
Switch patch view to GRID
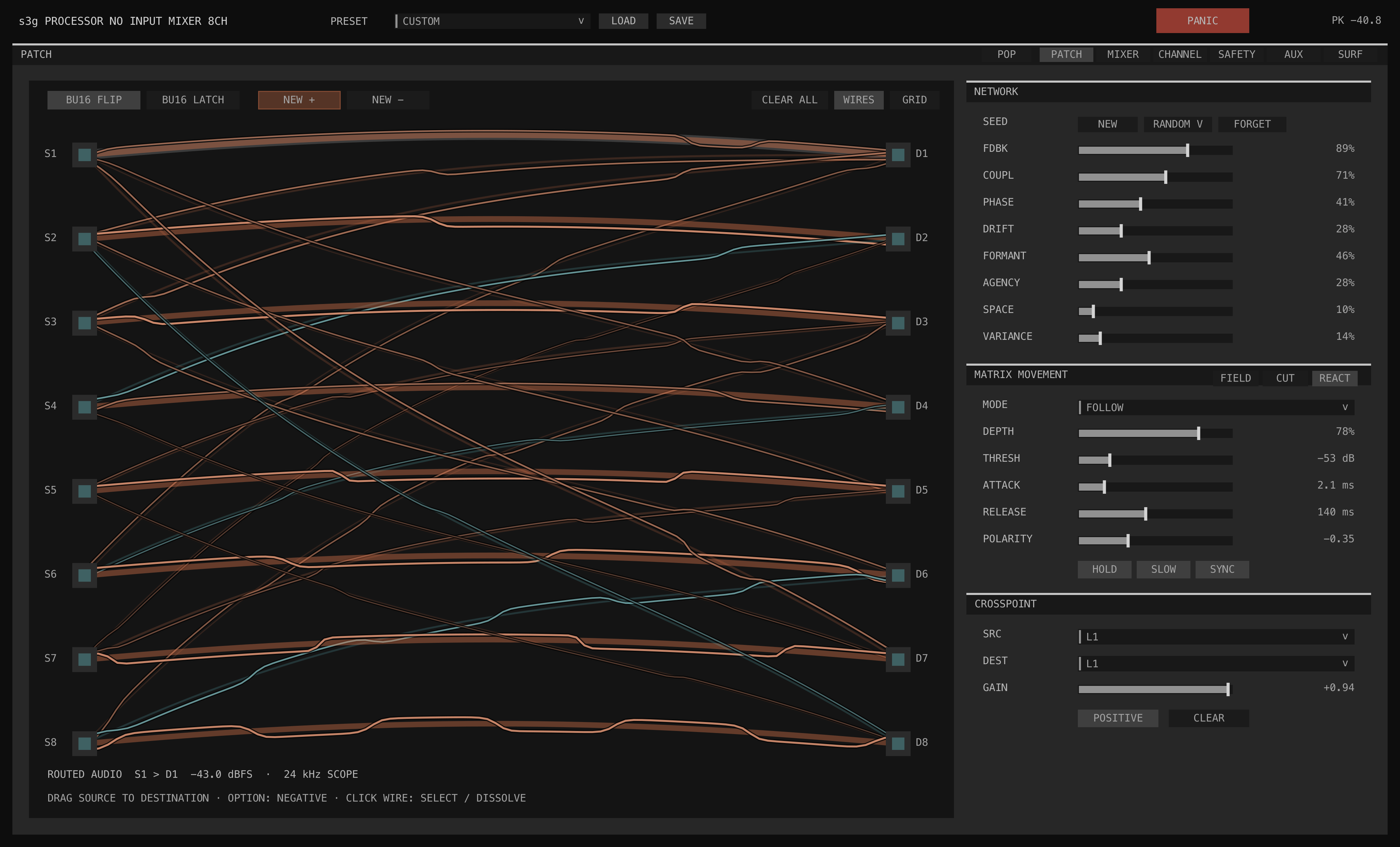[x=914, y=100]
